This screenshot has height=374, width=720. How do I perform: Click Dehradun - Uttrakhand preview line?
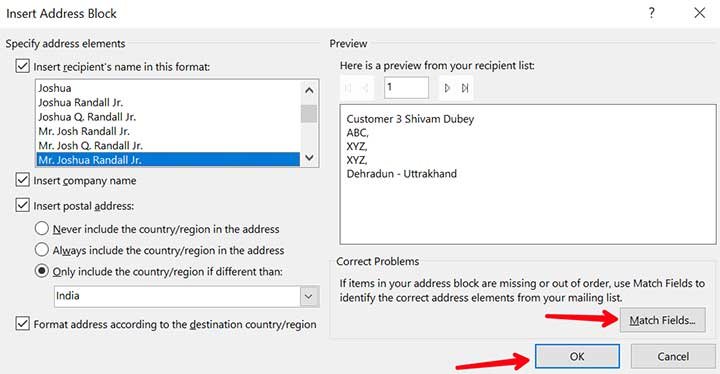coord(401,174)
